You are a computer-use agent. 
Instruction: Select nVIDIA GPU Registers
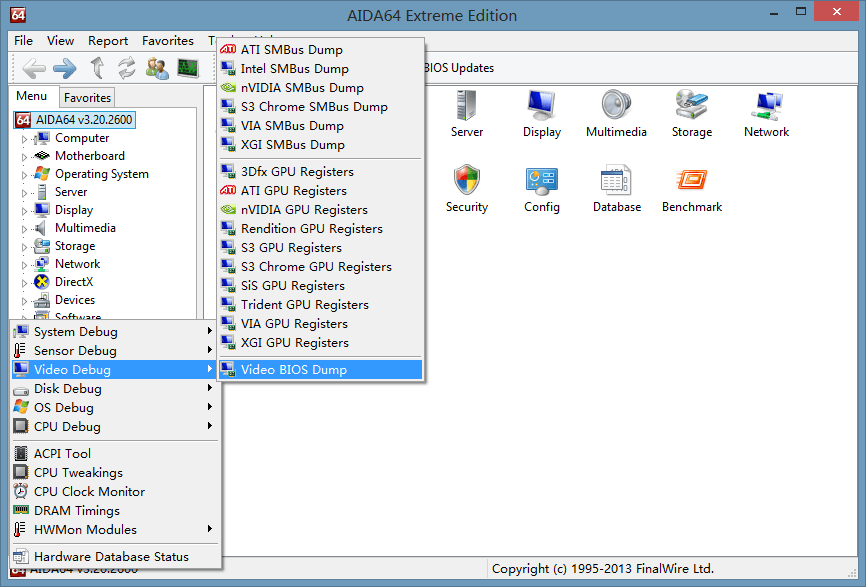pos(320,209)
